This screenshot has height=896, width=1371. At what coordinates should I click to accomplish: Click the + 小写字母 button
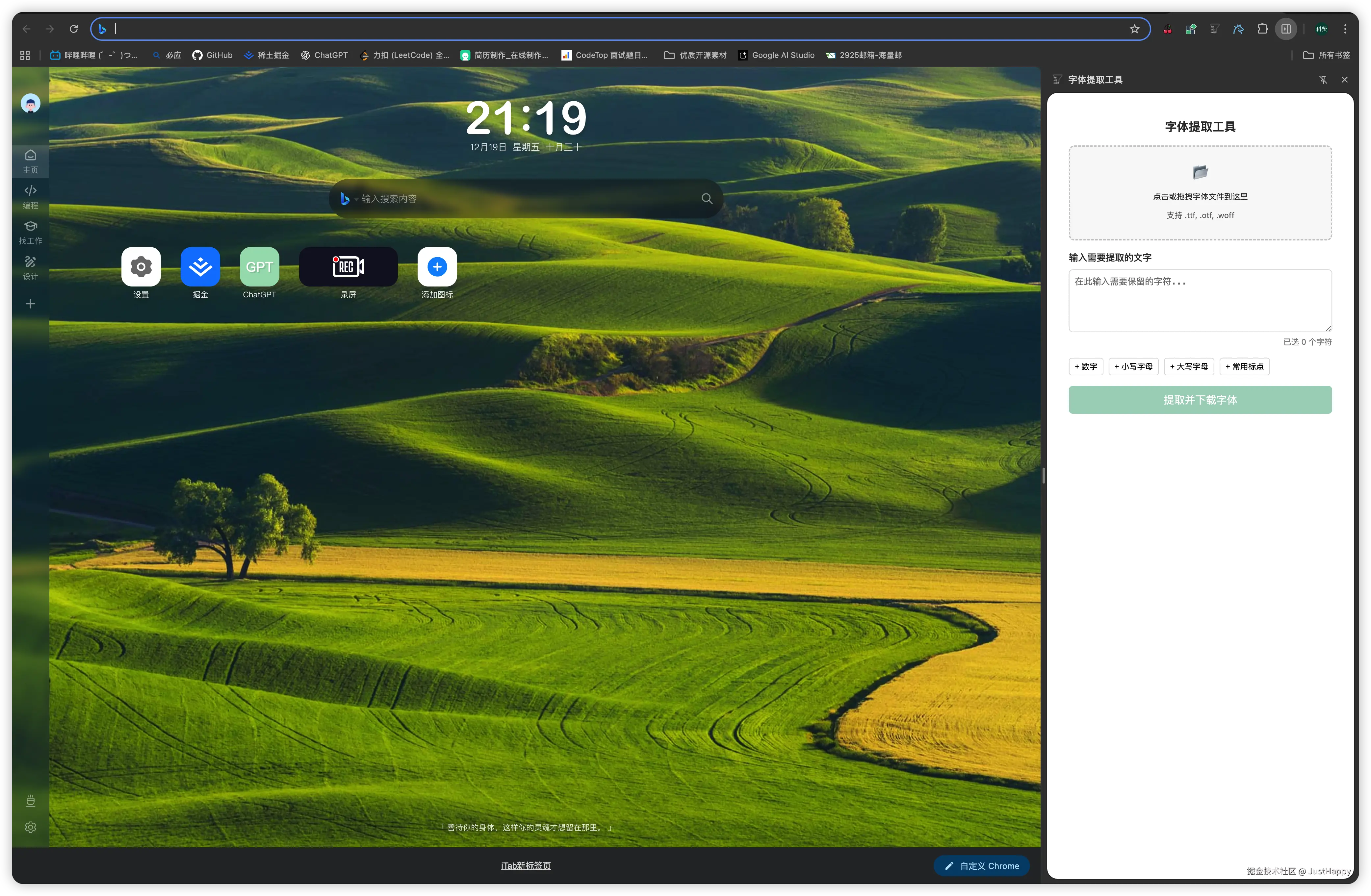click(x=1133, y=367)
